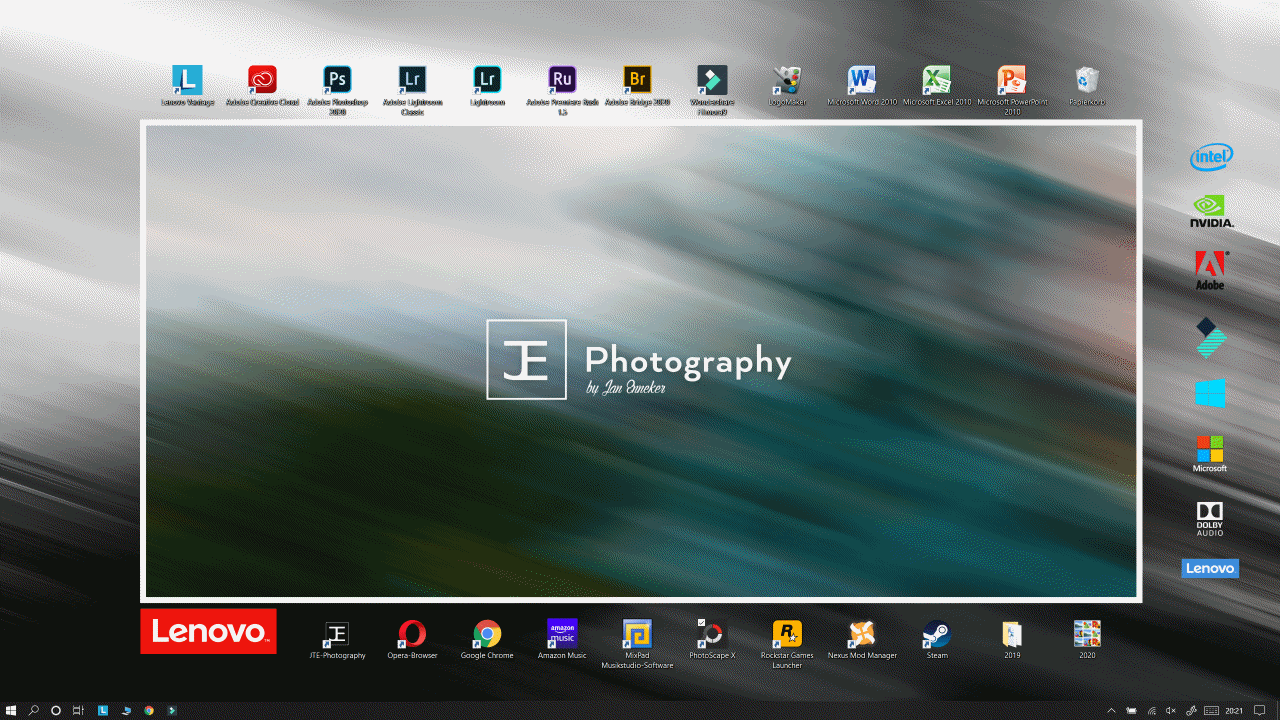Select the Rockstar Games Launcher icon
Image resolution: width=1280 pixels, height=720 pixels.
(x=787, y=644)
